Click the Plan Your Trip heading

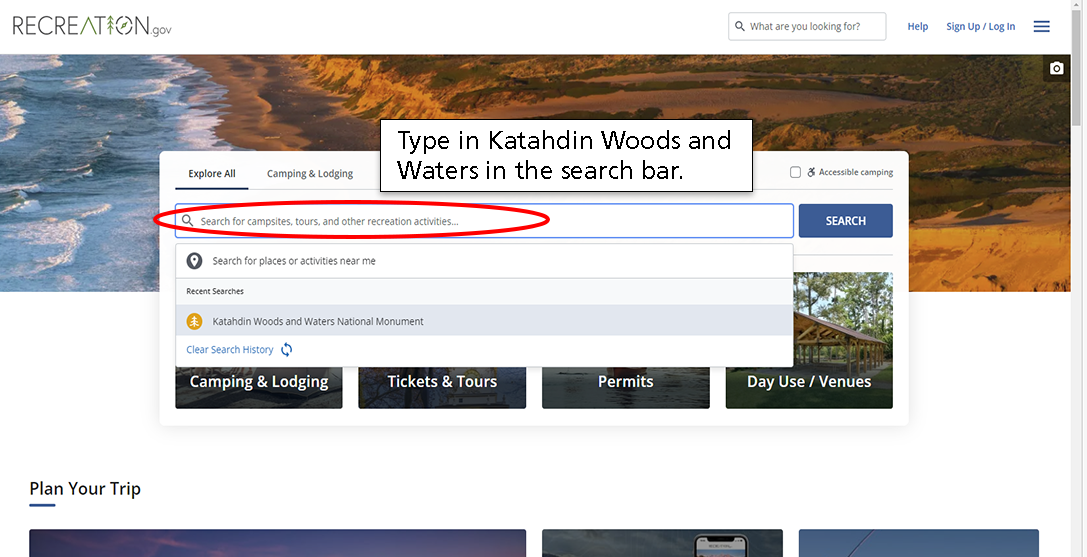(x=85, y=488)
